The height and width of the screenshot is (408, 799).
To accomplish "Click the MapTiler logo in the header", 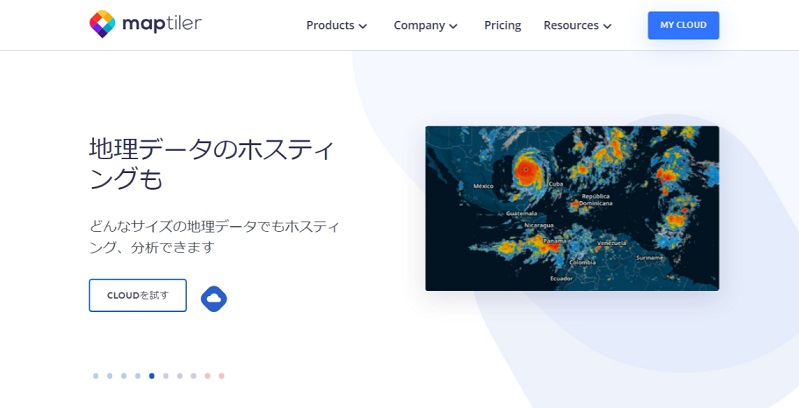I will 145,24.
